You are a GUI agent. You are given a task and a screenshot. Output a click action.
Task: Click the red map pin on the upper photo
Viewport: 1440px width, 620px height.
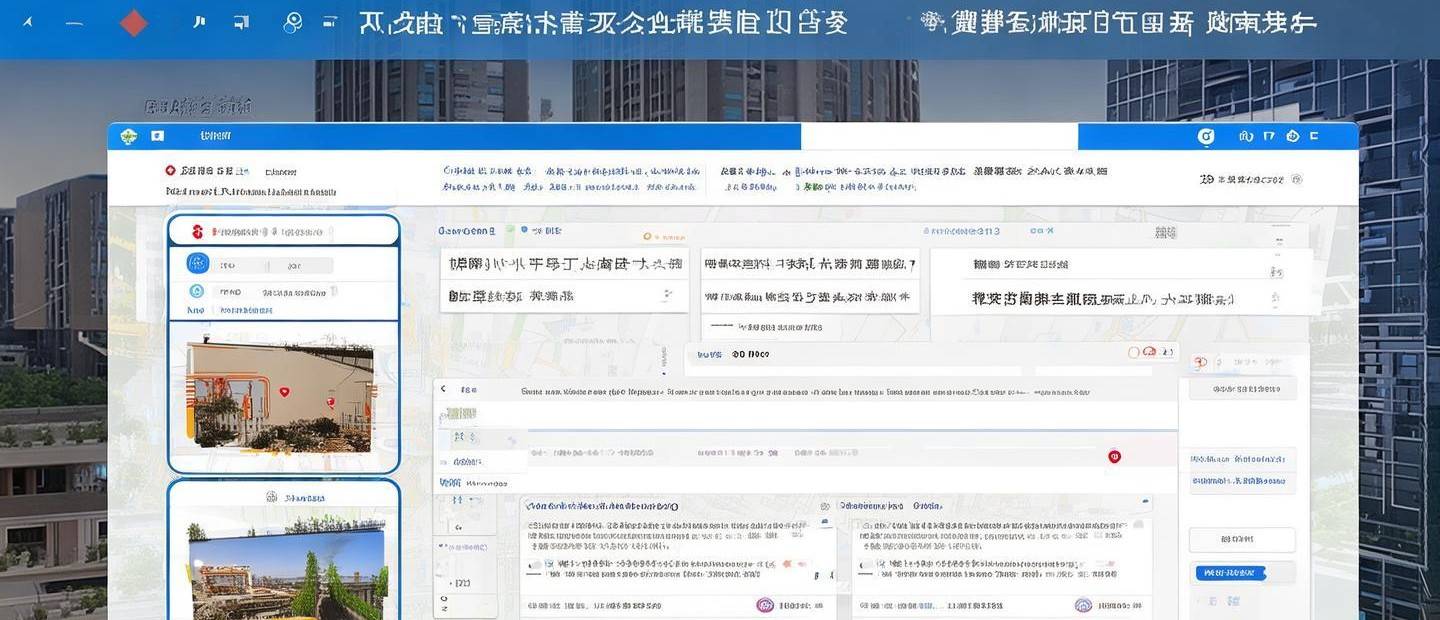click(284, 392)
